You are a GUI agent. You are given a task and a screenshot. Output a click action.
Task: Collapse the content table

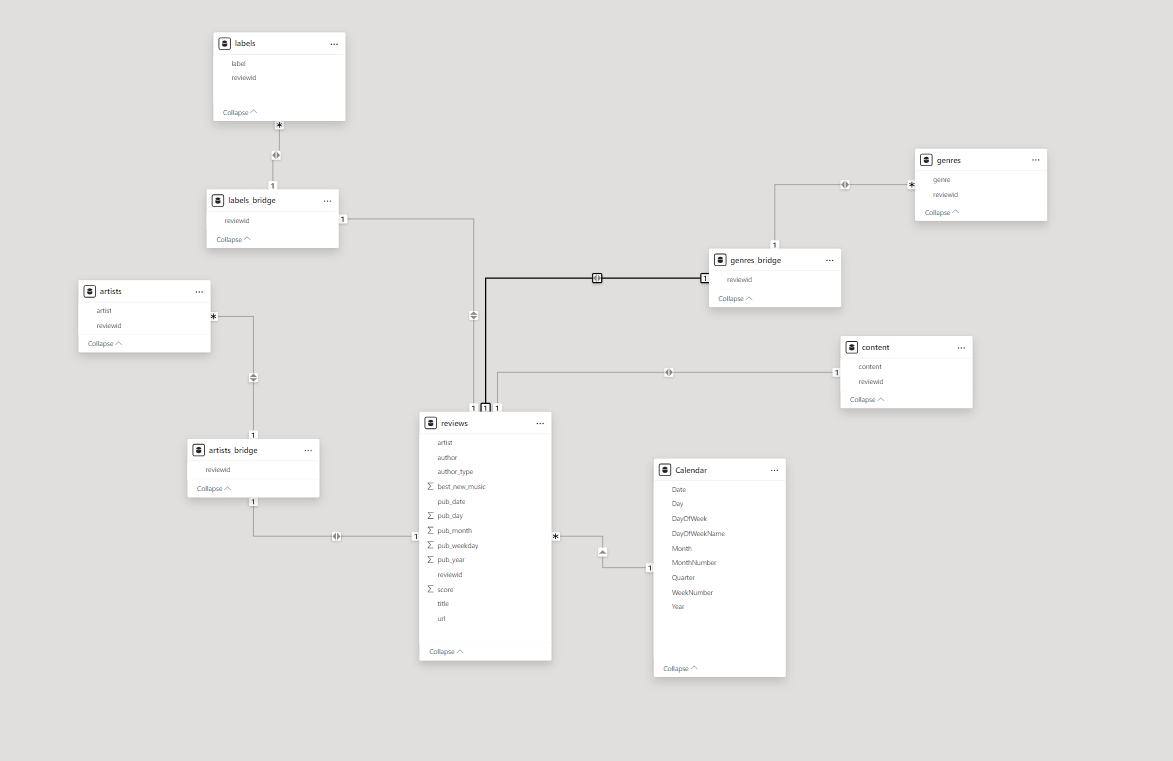[867, 400]
